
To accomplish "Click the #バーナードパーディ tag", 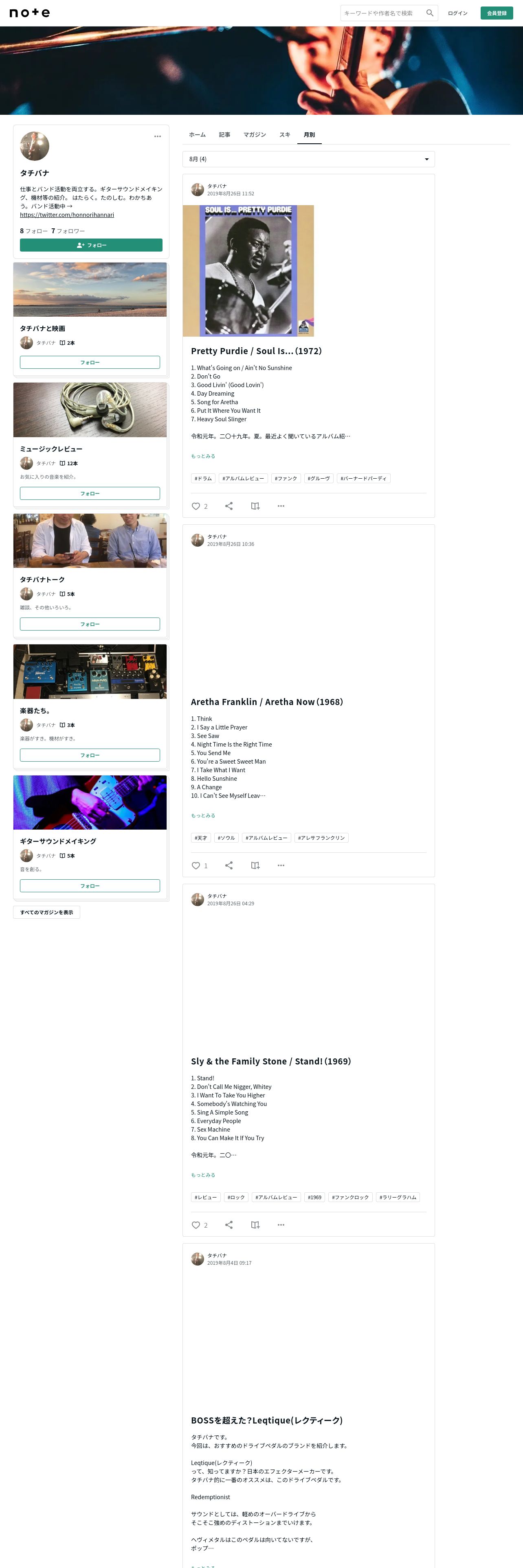I will (x=363, y=478).
